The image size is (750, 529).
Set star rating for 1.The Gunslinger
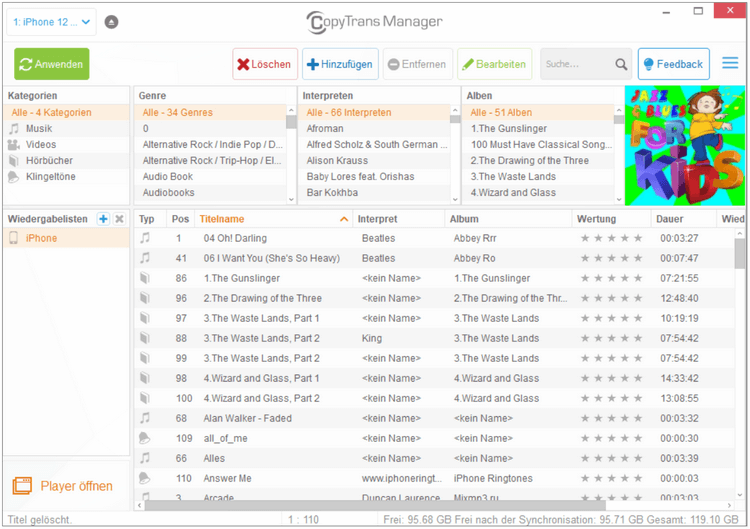click(x=611, y=278)
